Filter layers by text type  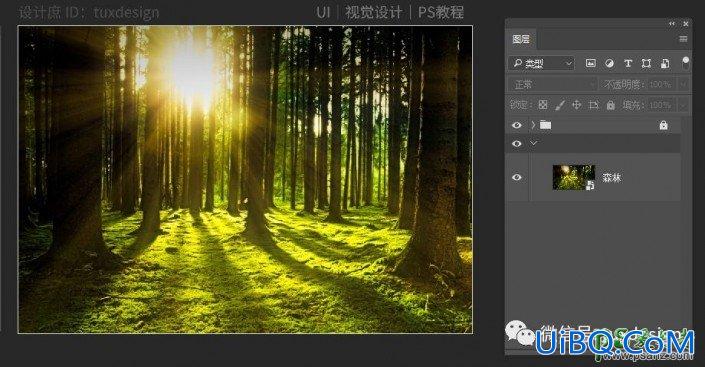click(628, 63)
